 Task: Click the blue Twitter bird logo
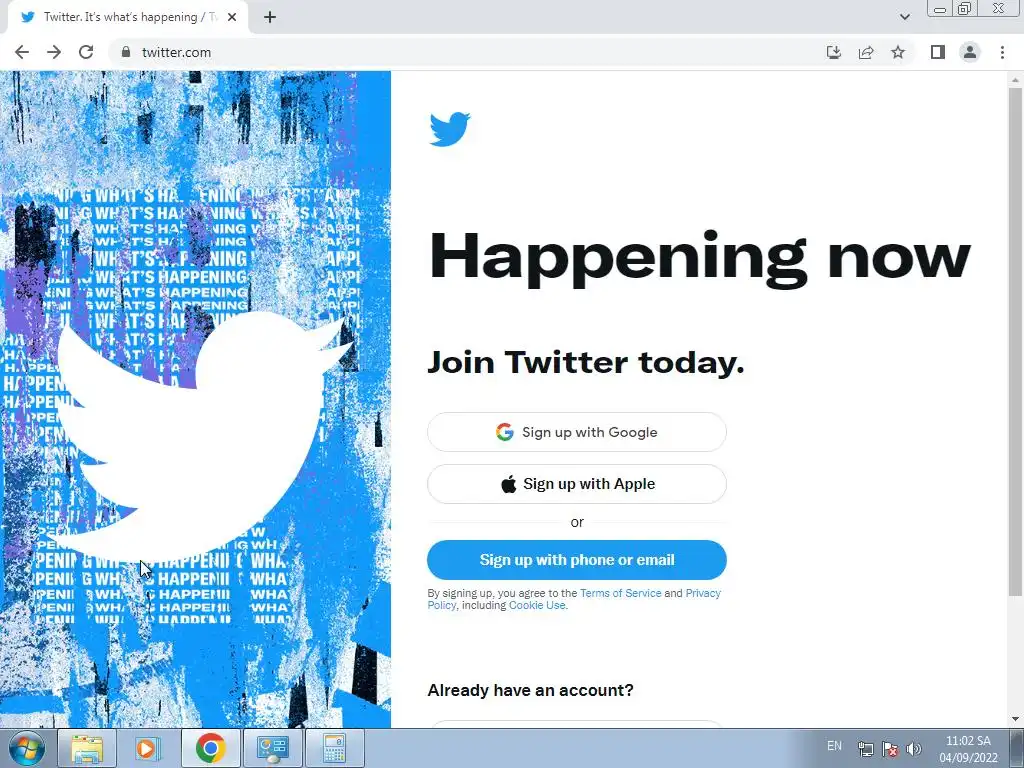(x=450, y=129)
